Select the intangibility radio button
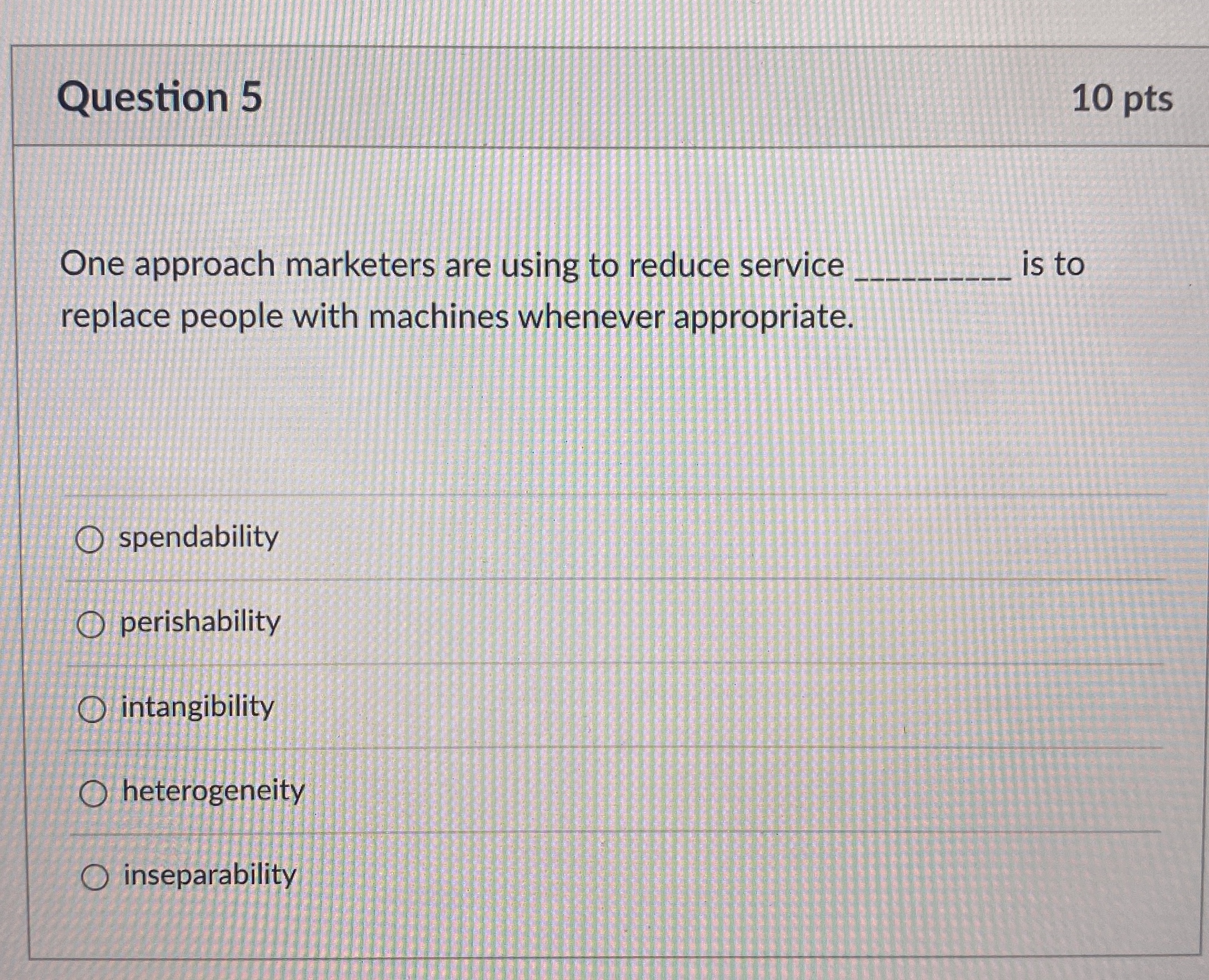The height and width of the screenshot is (980, 1209). (x=92, y=709)
